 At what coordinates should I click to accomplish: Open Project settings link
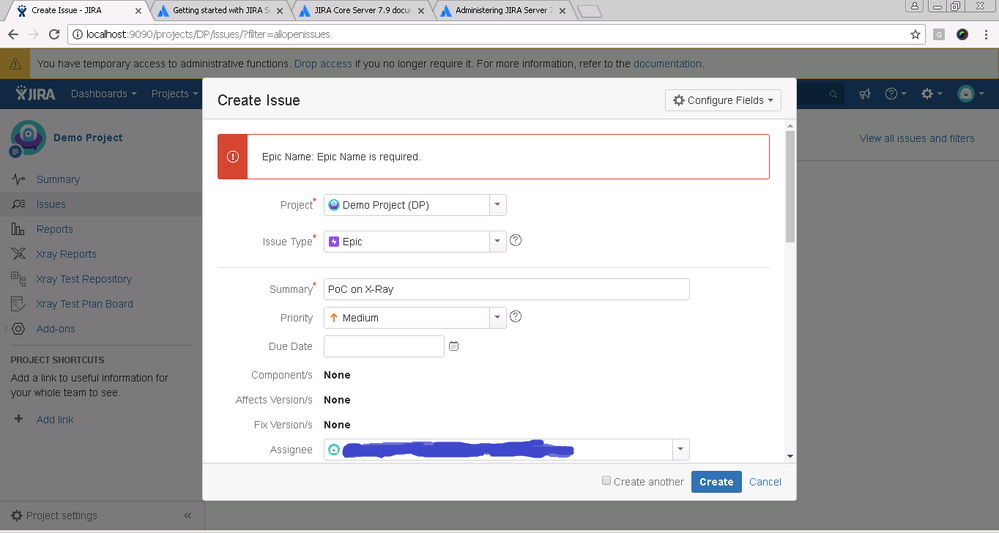point(62,516)
